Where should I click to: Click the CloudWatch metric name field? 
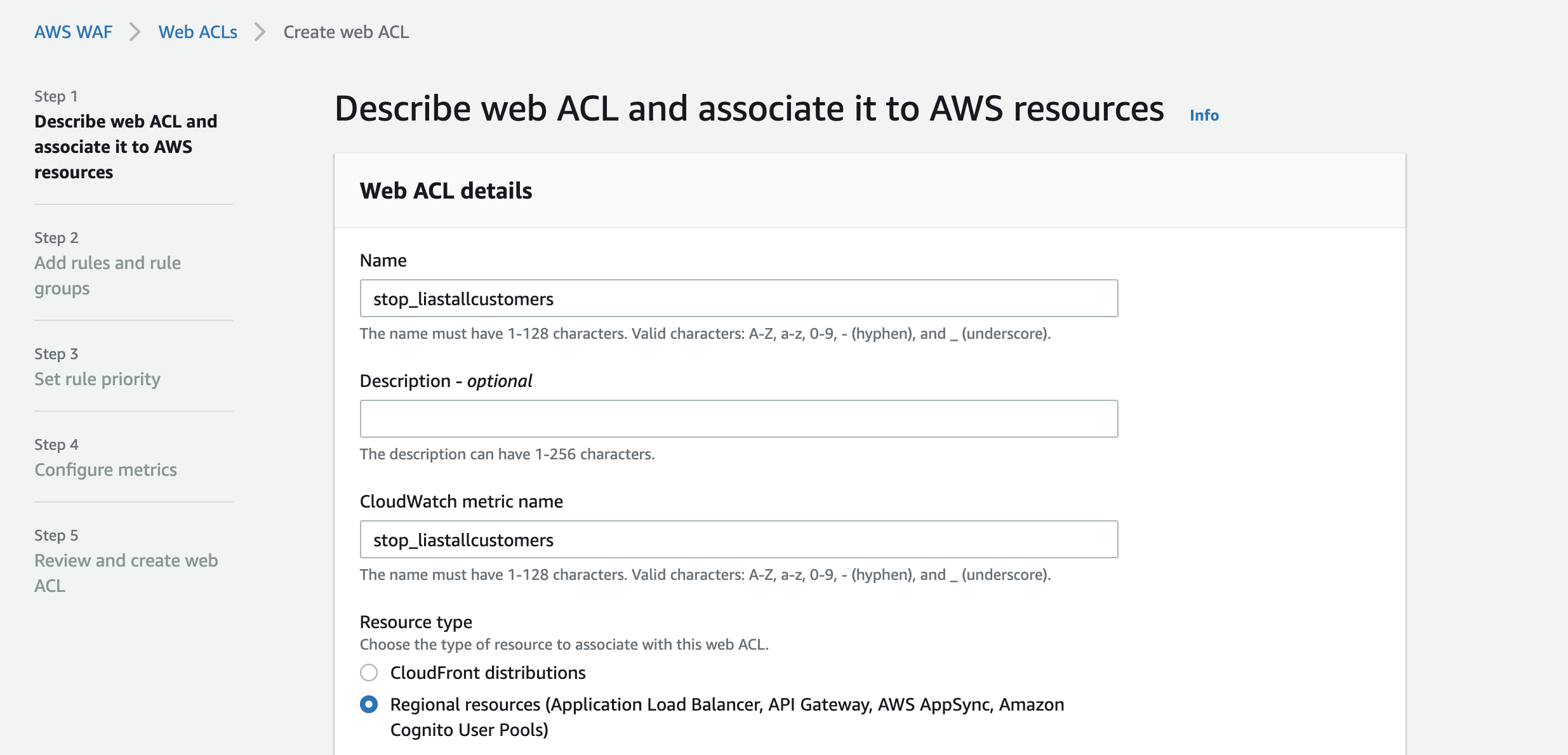(x=738, y=539)
